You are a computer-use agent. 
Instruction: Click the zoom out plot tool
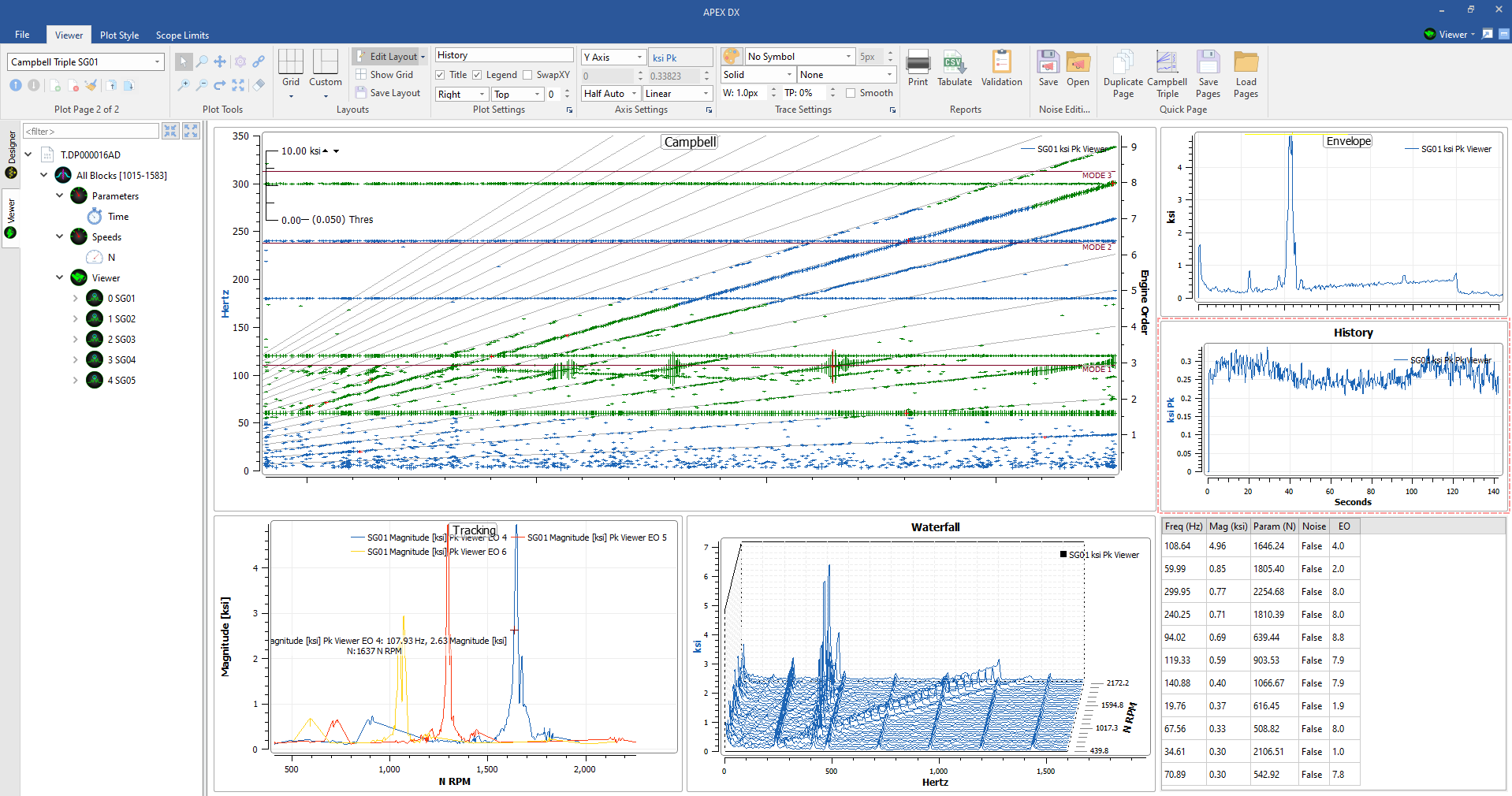point(202,84)
